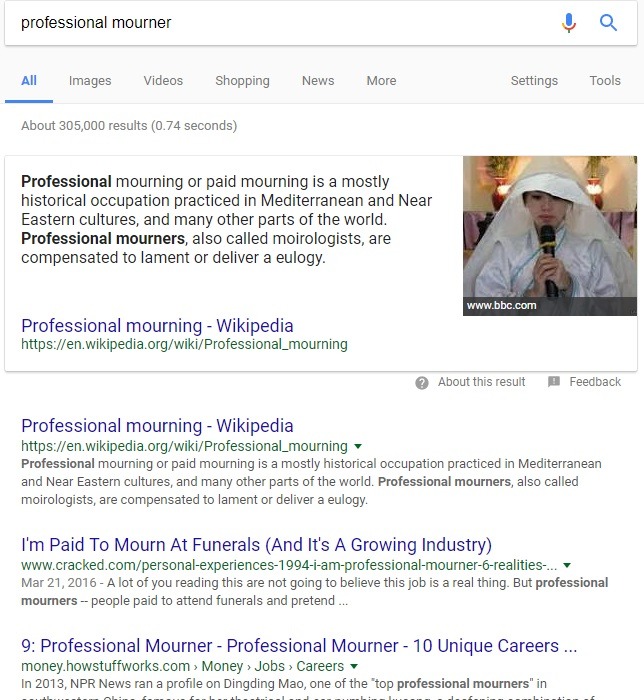The width and height of the screenshot is (644, 700).
Task: Open first organic Professional mourning Wikipedia result
Action: click(x=157, y=426)
